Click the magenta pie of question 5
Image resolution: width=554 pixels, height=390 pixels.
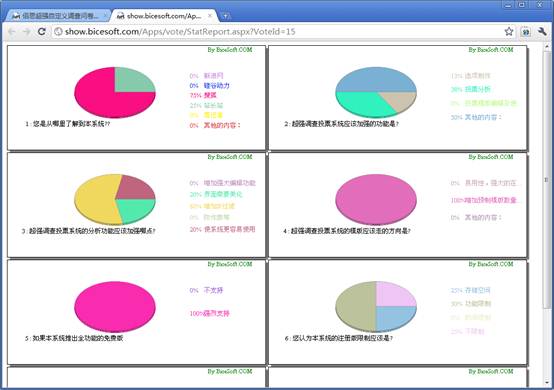115,306
